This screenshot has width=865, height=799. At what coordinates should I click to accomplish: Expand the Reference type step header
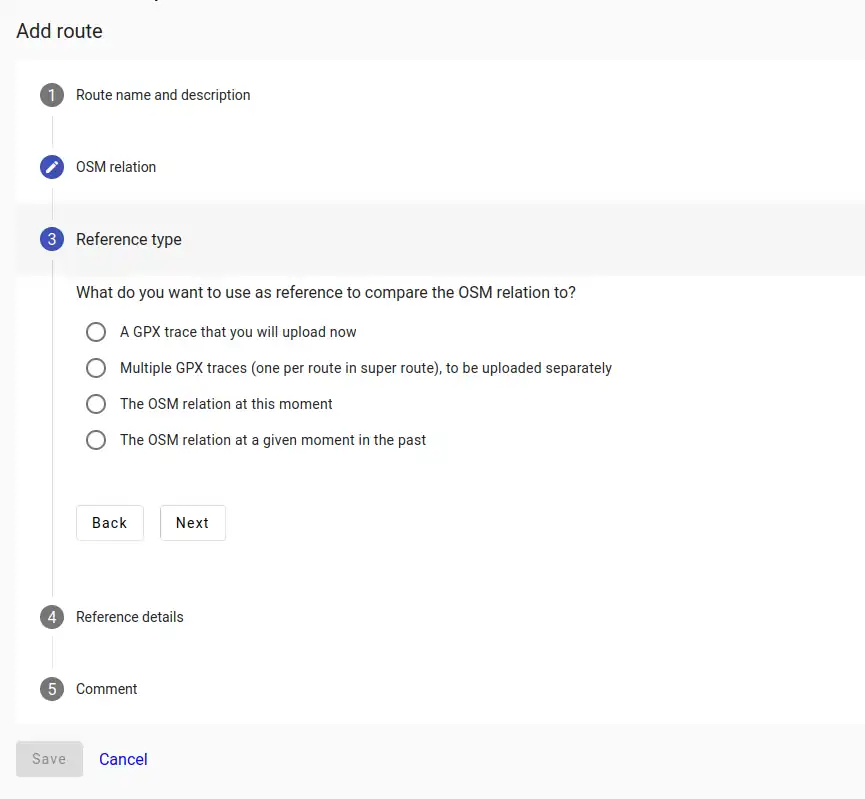point(129,239)
